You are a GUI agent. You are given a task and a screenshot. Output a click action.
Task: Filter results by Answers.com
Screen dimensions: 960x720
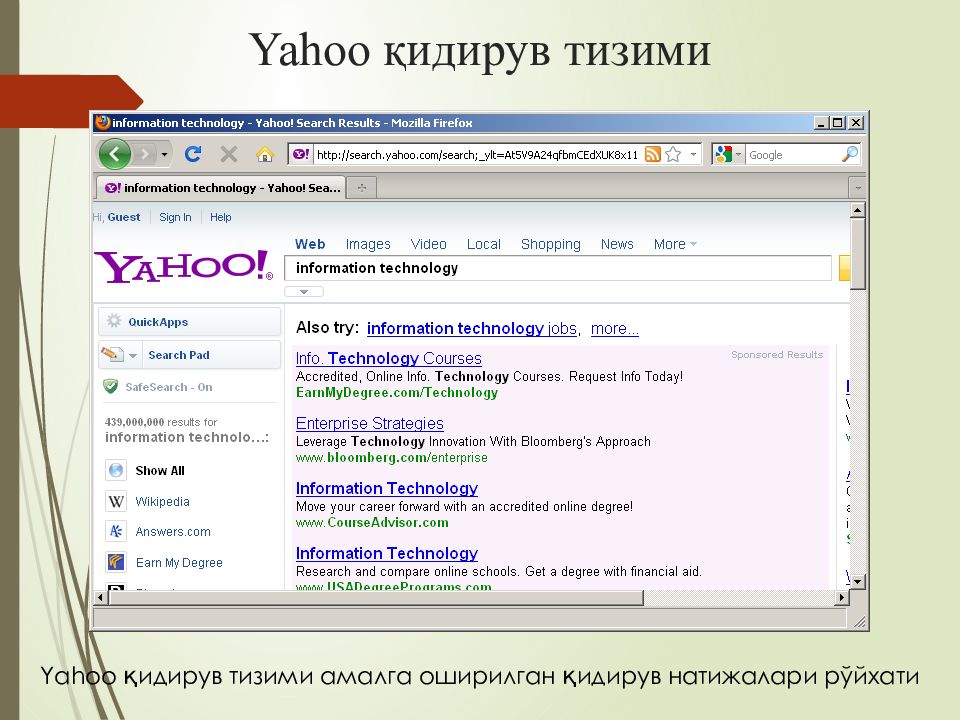click(x=173, y=531)
